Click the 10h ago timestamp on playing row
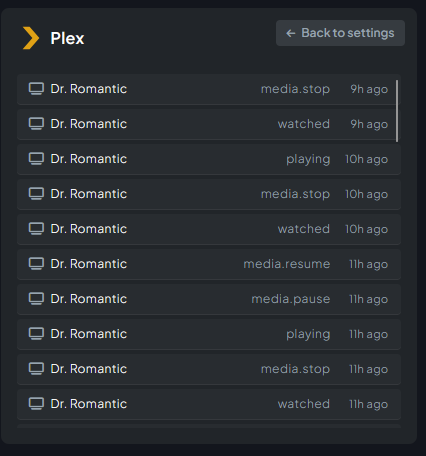Screen dimensions: 426x456 [x=366, y=159]
